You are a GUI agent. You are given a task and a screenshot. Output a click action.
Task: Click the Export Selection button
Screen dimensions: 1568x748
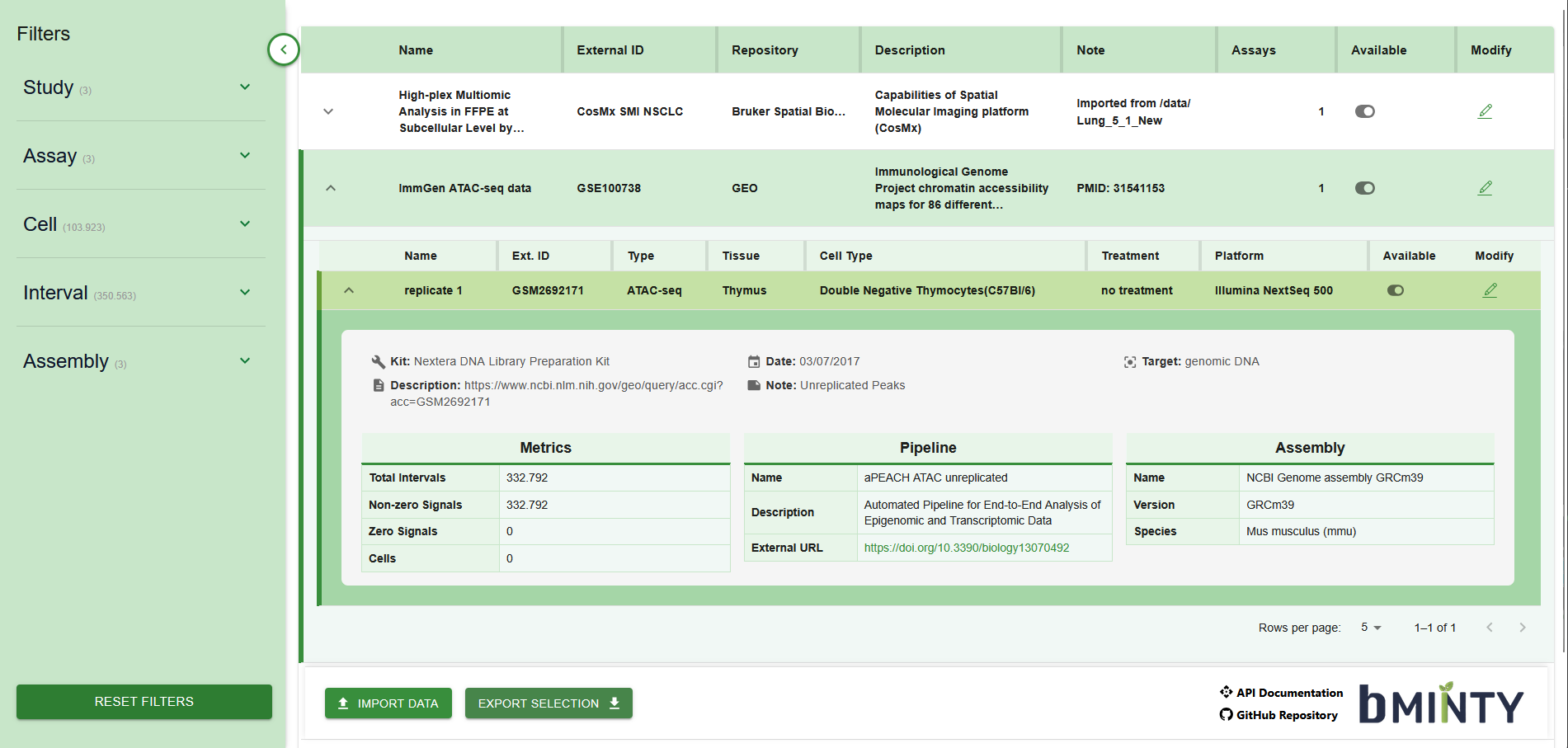click(x=549, y=703)
